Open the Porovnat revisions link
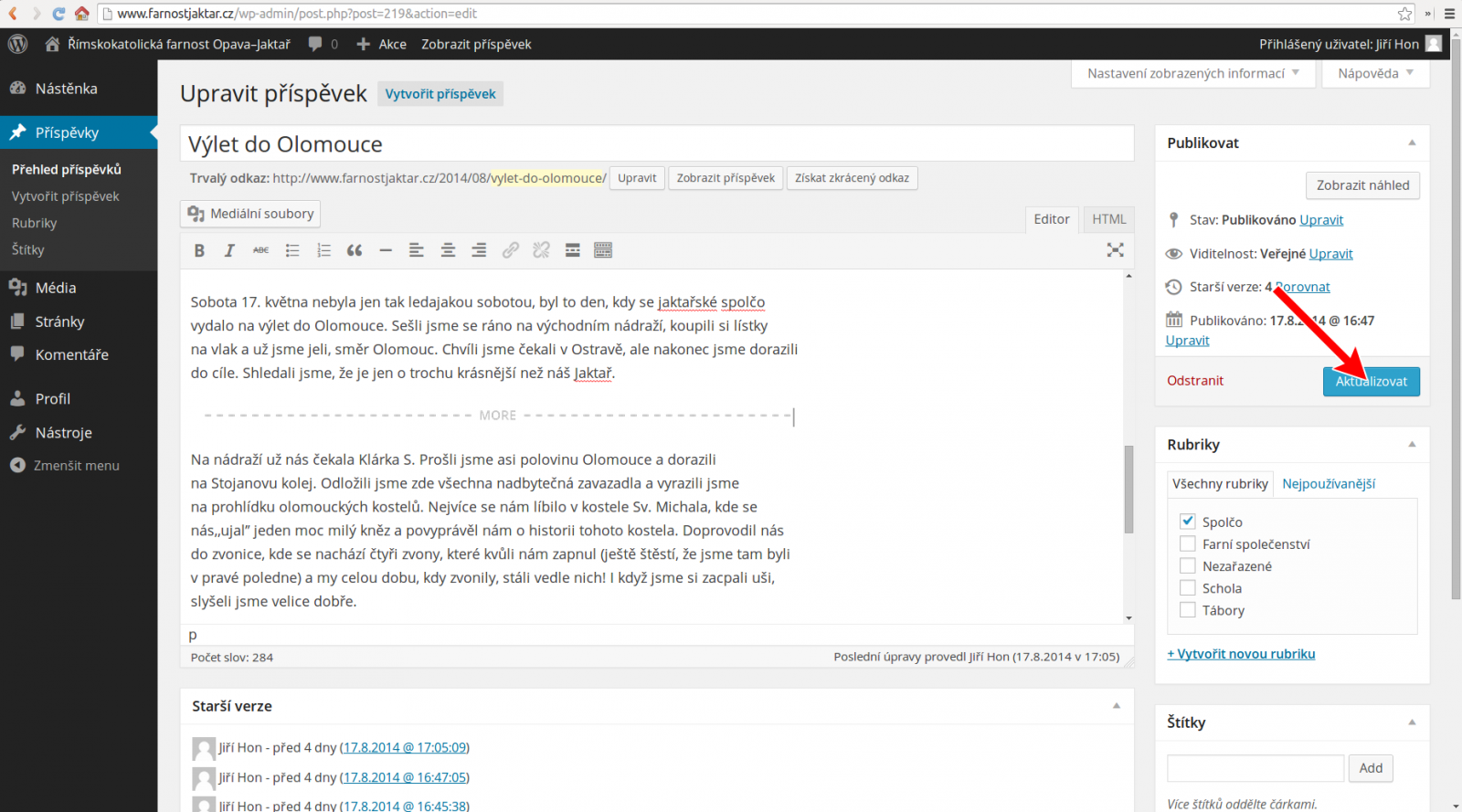This screenshot has height=812, width=1462. point(1302,287)
